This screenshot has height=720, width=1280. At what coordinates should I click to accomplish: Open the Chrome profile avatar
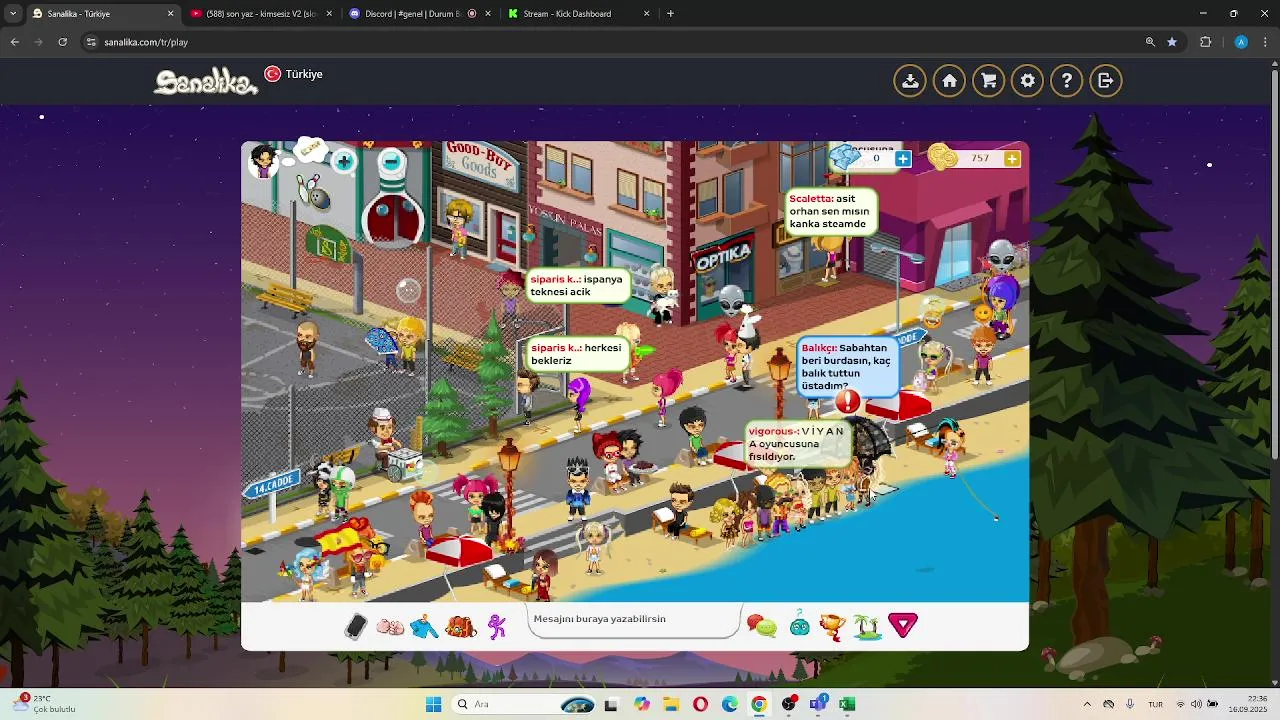pos(1241,42)
